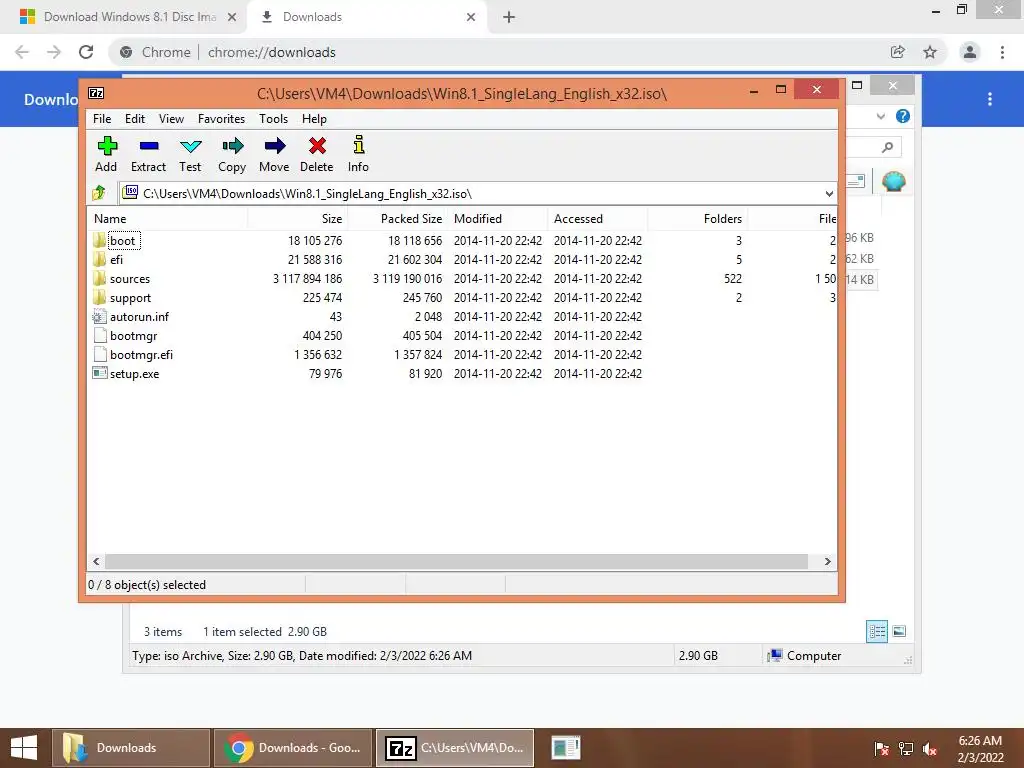The image size is (1024, 768).
Task: Click Chrome share page icon
Action: [898, 52]
